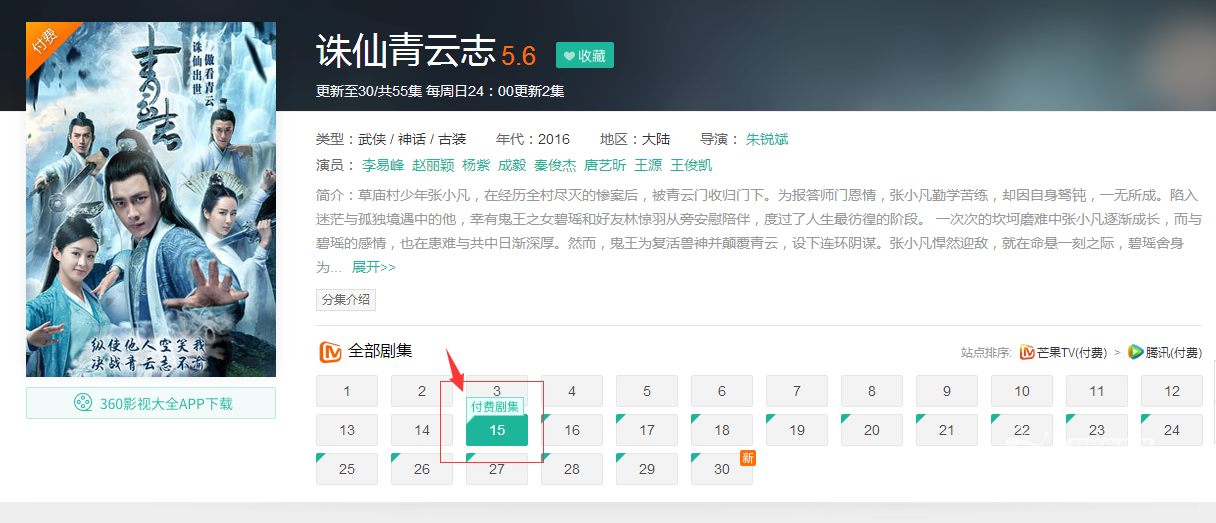This screenshot has height=523, width=1216.
Task: Open actor 李易峰's page
Action: tap(383, 165)
